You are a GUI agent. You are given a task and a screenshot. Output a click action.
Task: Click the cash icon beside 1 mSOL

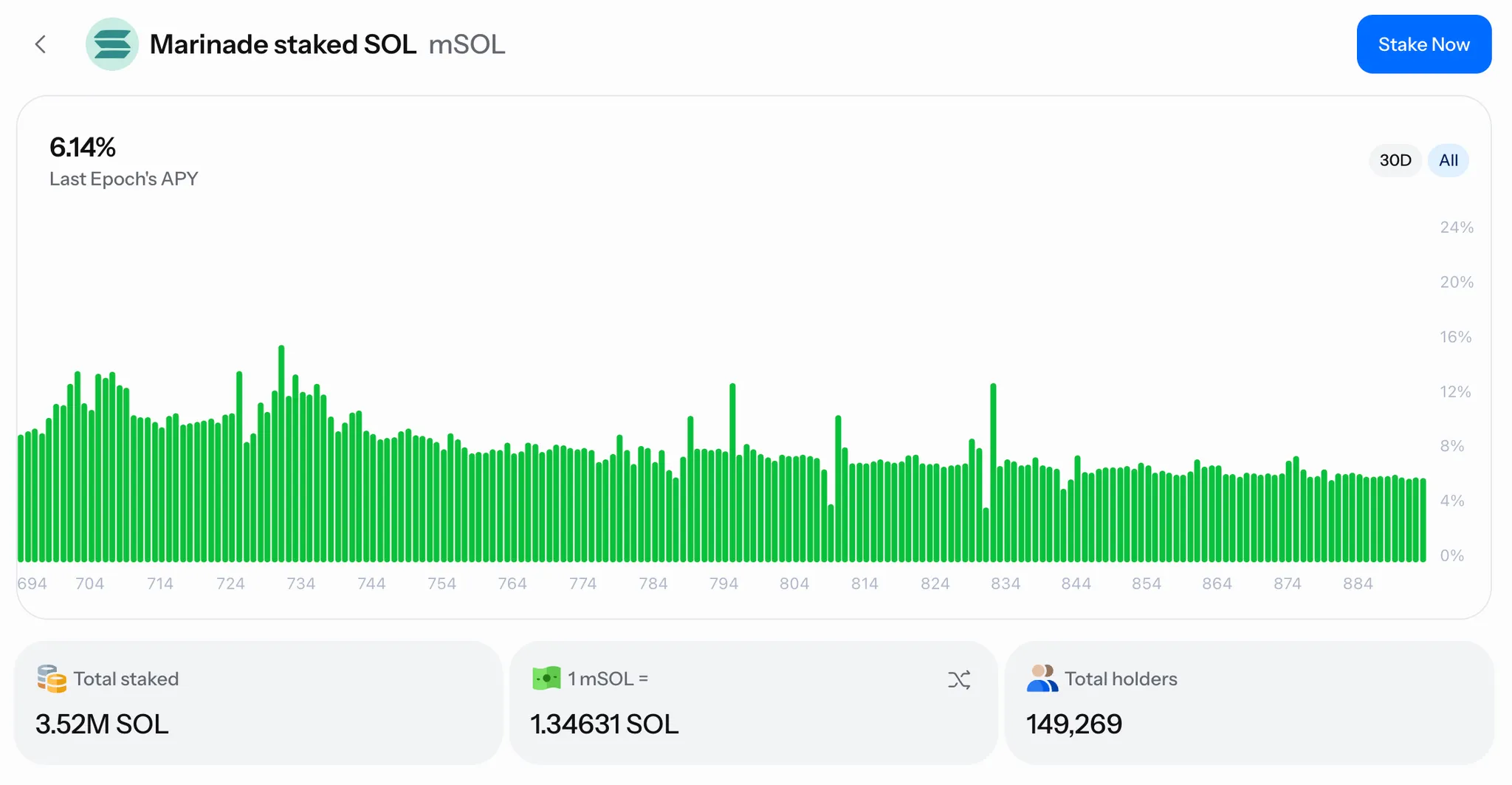[x=546, y=678]
